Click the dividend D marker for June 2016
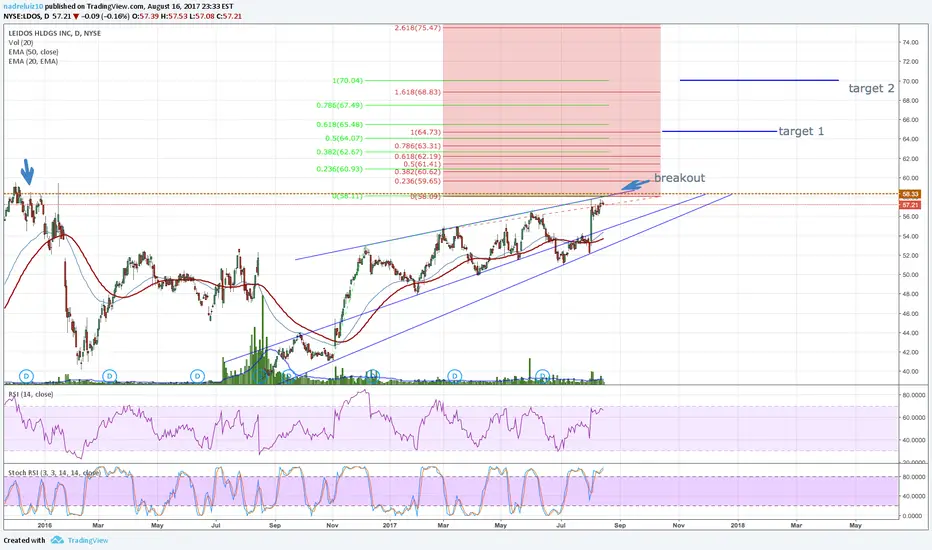The image size is (932, 550). click(197, 376)
